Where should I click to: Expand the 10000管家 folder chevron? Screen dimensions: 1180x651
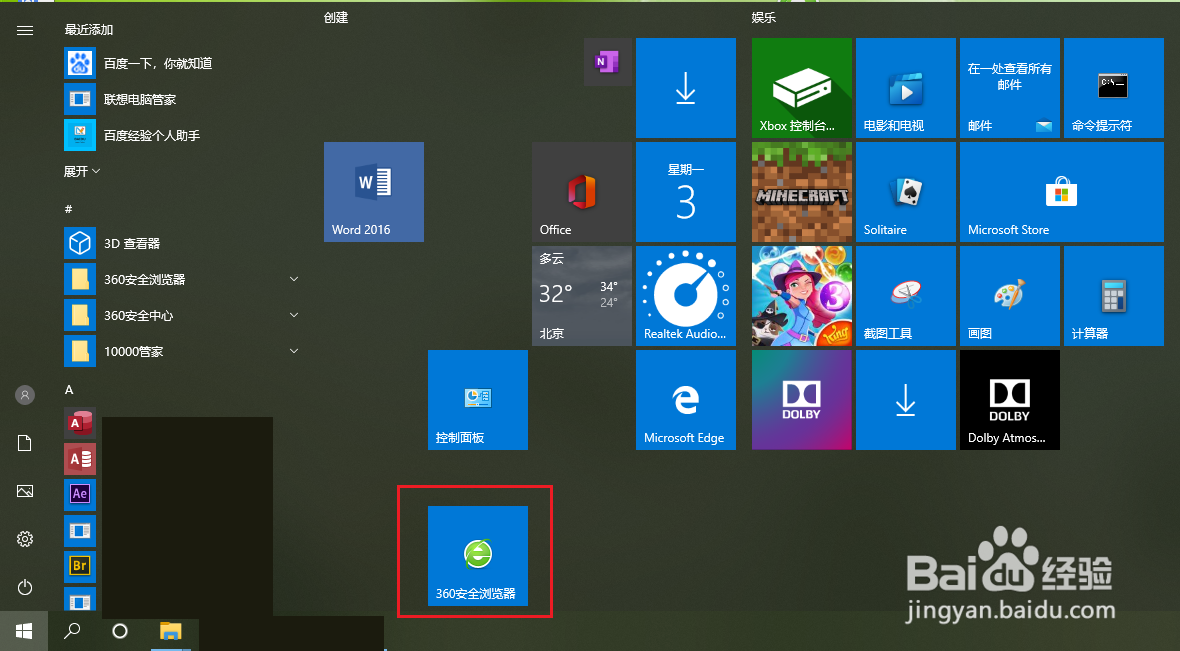(x=293, y=351)
